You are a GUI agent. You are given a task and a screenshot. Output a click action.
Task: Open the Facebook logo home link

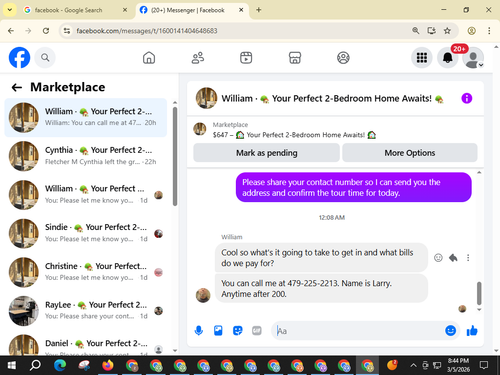click(x=19, y=58)
